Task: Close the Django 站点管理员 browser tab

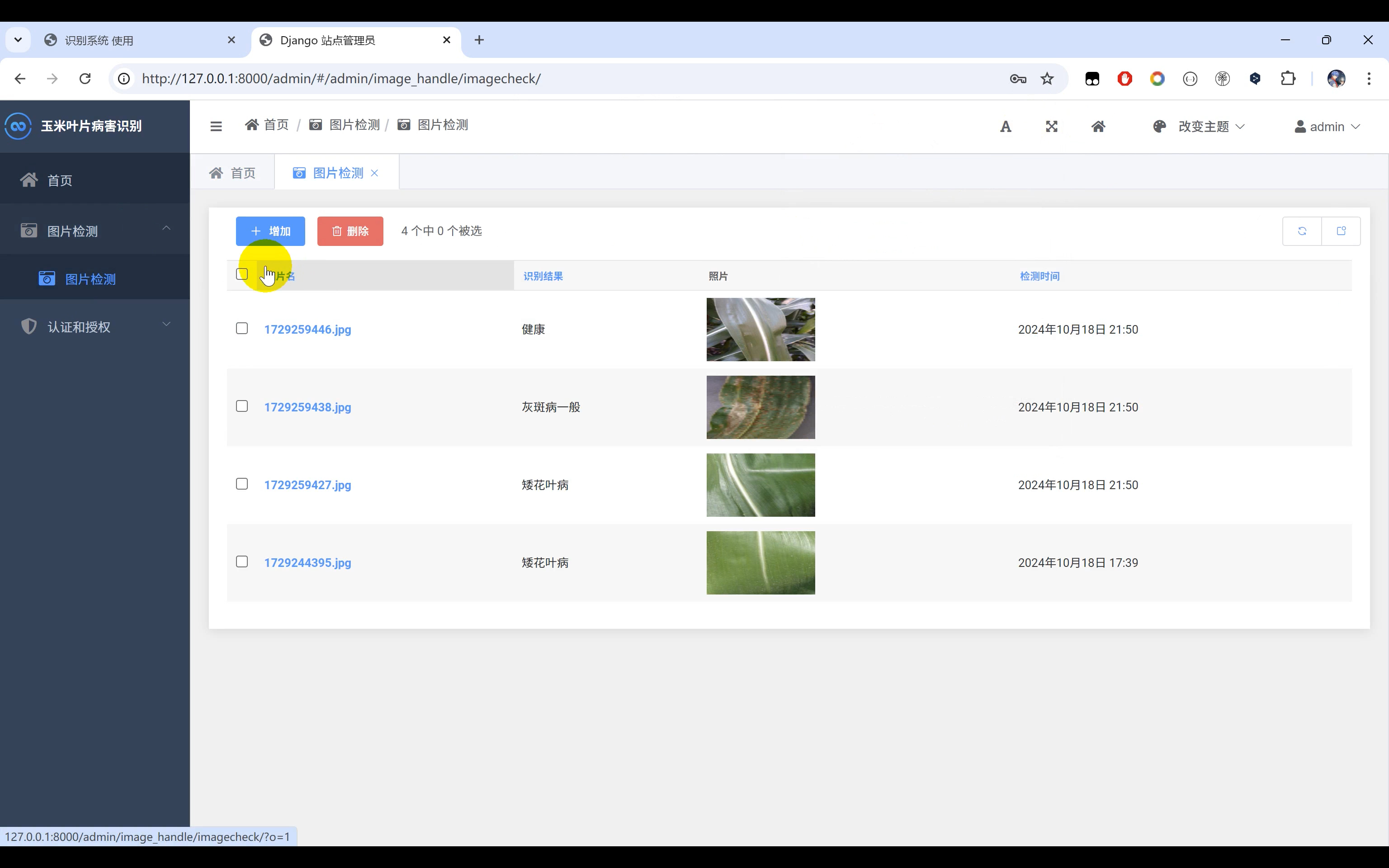Action: pos(447,40)
